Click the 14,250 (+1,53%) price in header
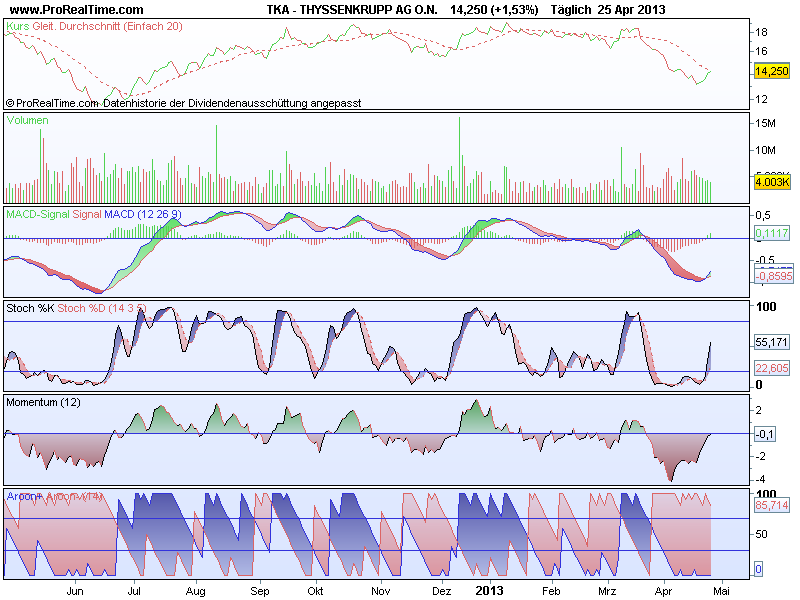800x600 pixels. click(494, 9)
